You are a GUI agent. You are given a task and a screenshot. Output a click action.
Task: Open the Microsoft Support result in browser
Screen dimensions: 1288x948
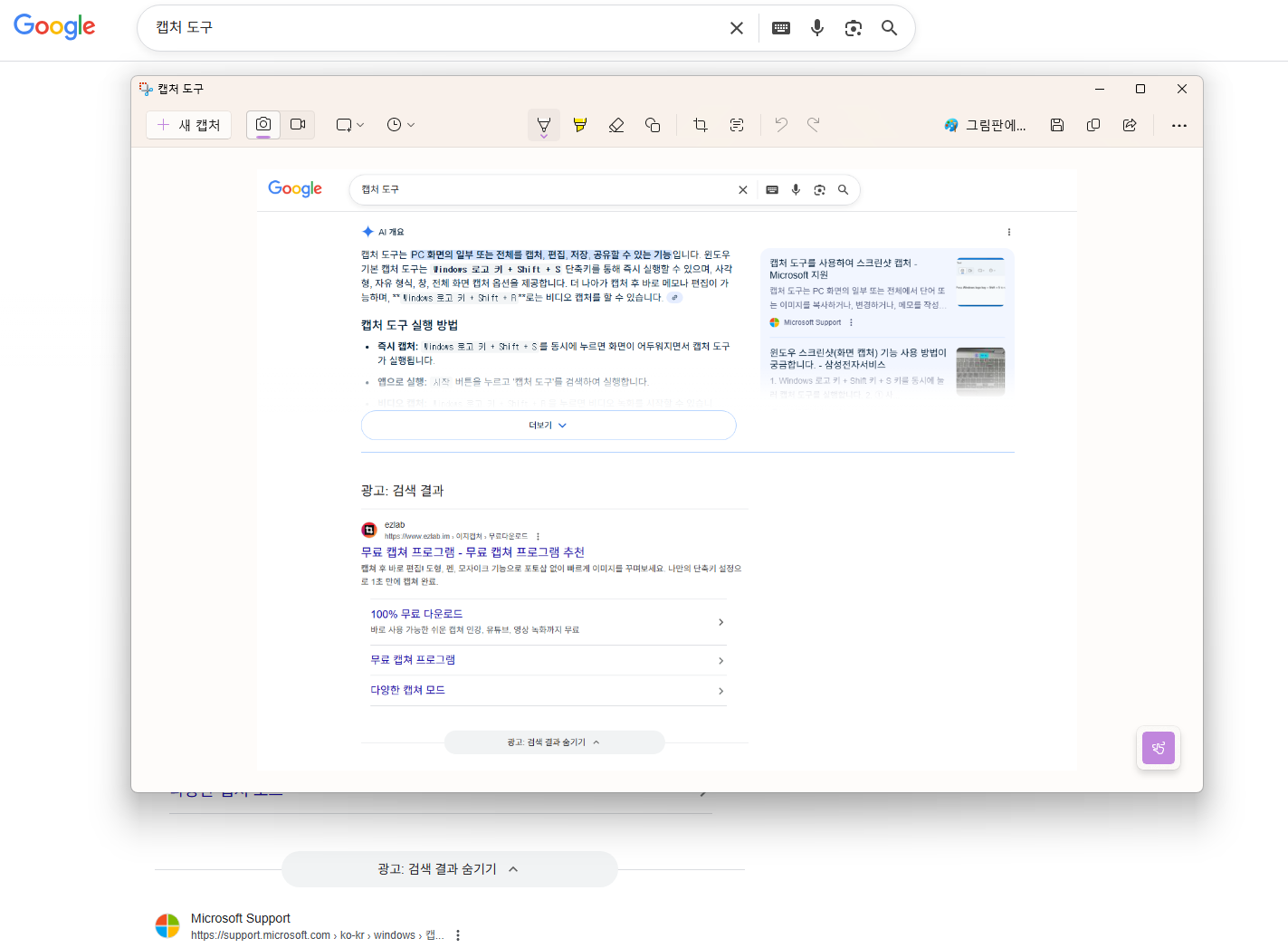click(241, 918)
